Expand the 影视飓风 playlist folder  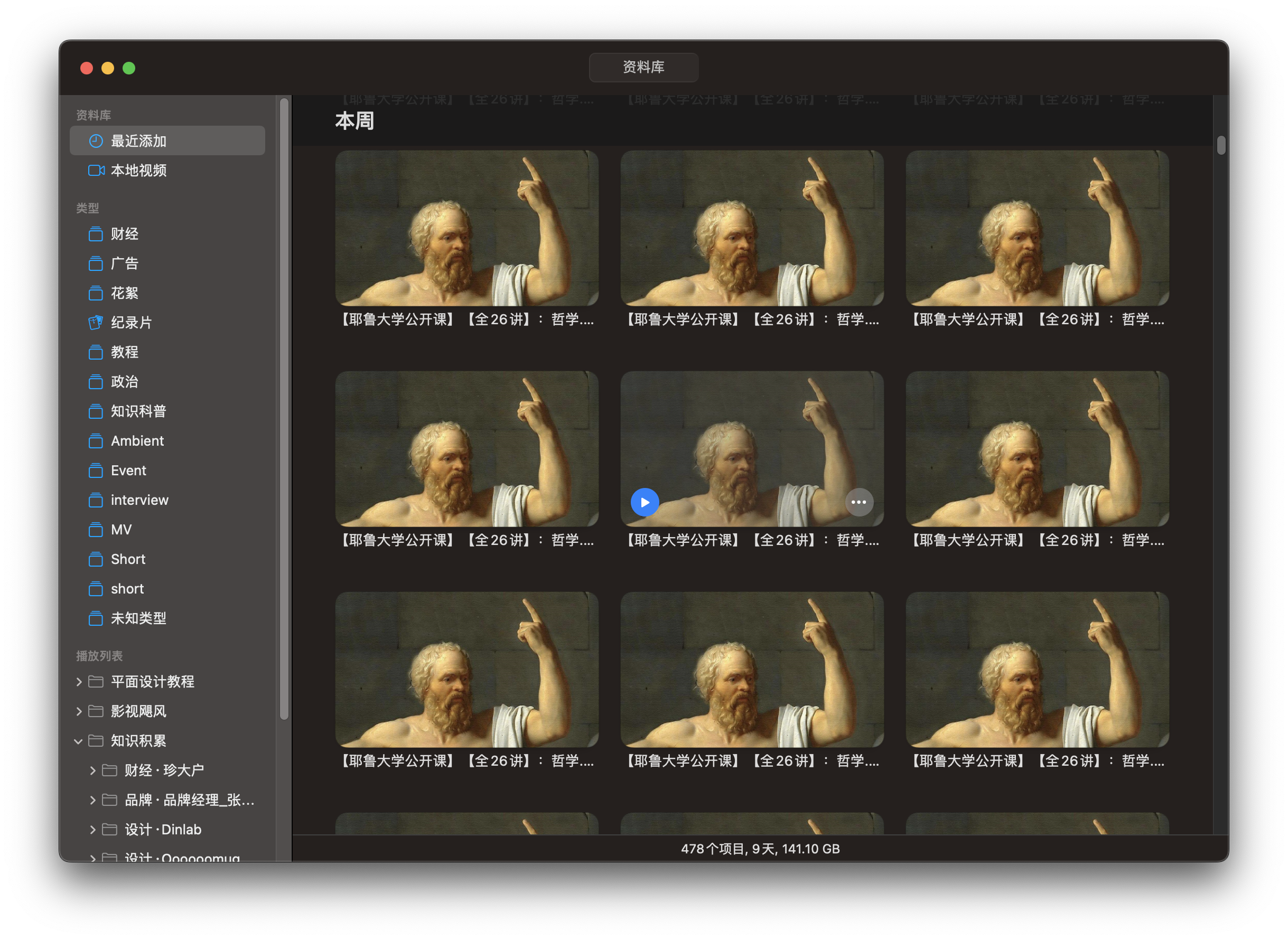pos(79,711)
